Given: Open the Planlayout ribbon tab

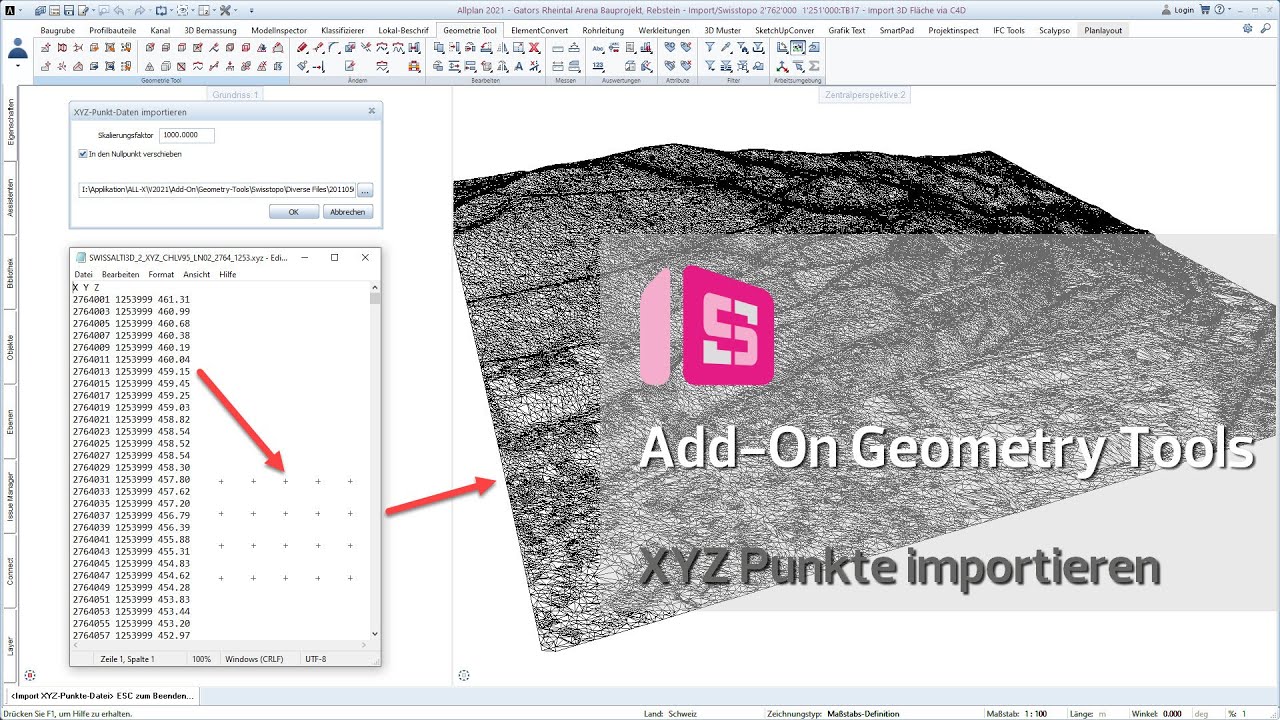Looking at the screenshot, I should 1103,30.
